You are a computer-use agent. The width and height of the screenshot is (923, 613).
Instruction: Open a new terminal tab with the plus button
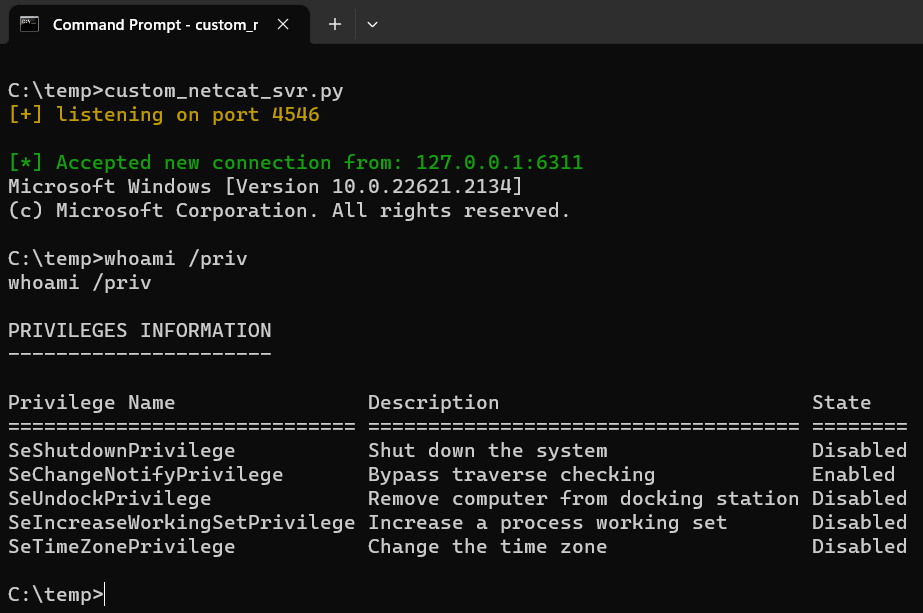(334, 24)
